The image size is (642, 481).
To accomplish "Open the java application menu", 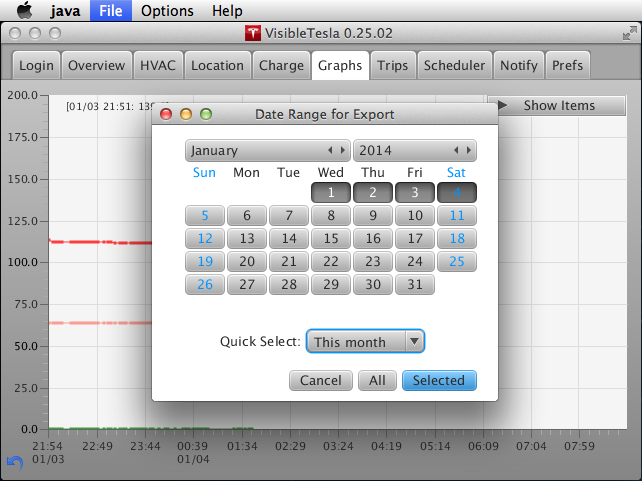I will [x=65, y=11].
